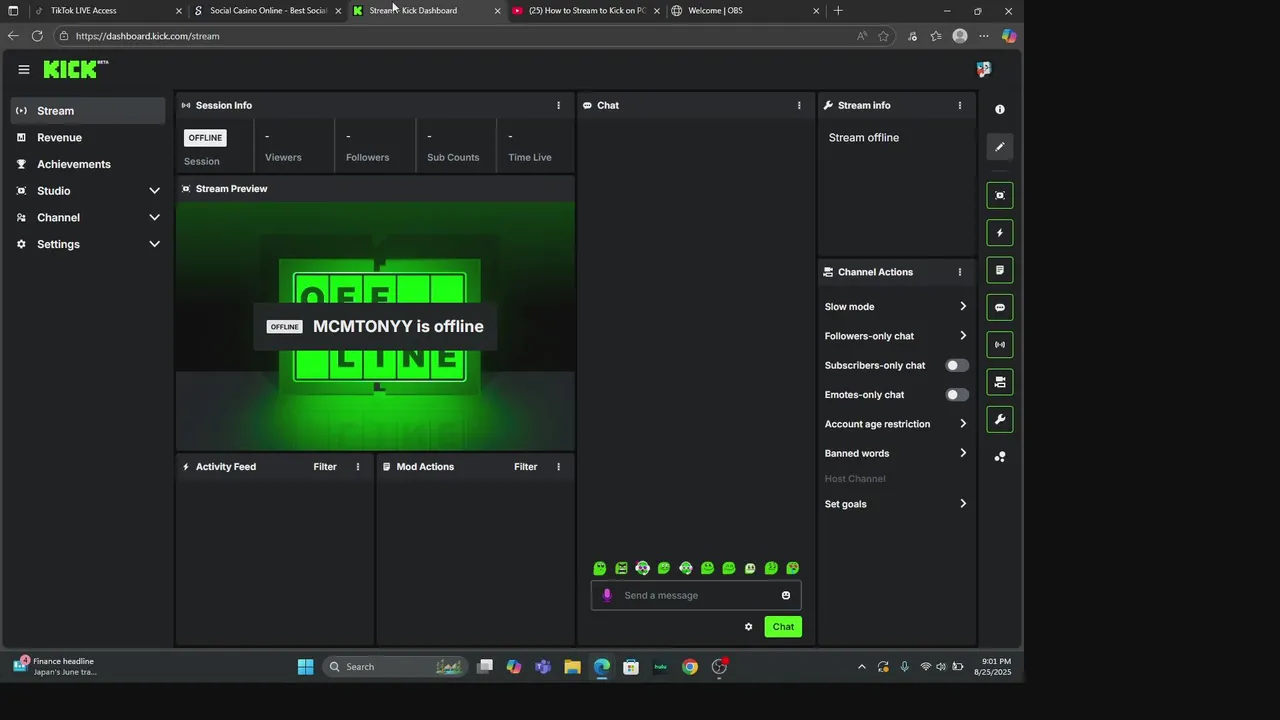This screenshot has height=720, width=1280.
Task: Open OBS Studio from the taskbar
Action: pyautogui.click(x=719, y=667)
